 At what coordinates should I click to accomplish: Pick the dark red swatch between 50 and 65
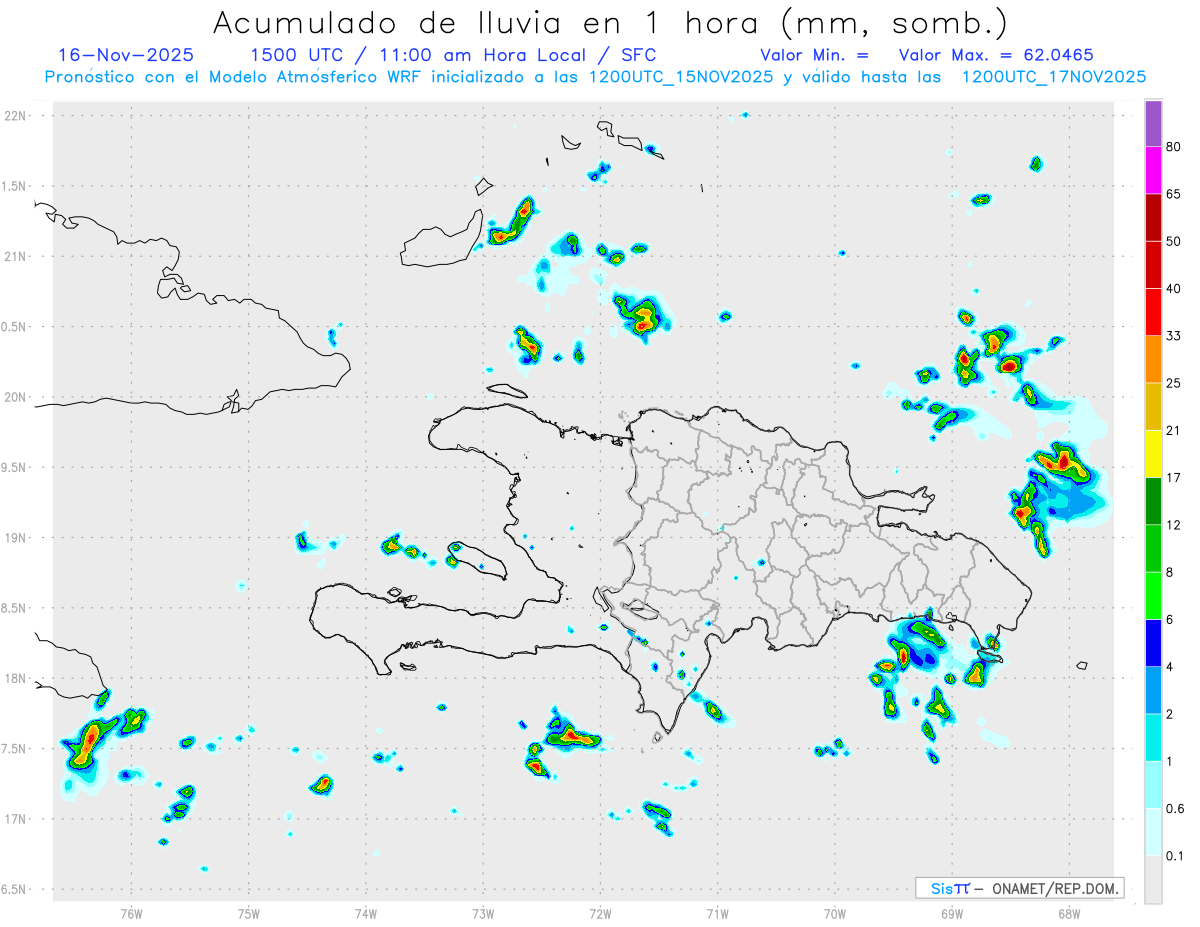[x=1153, y=218]
